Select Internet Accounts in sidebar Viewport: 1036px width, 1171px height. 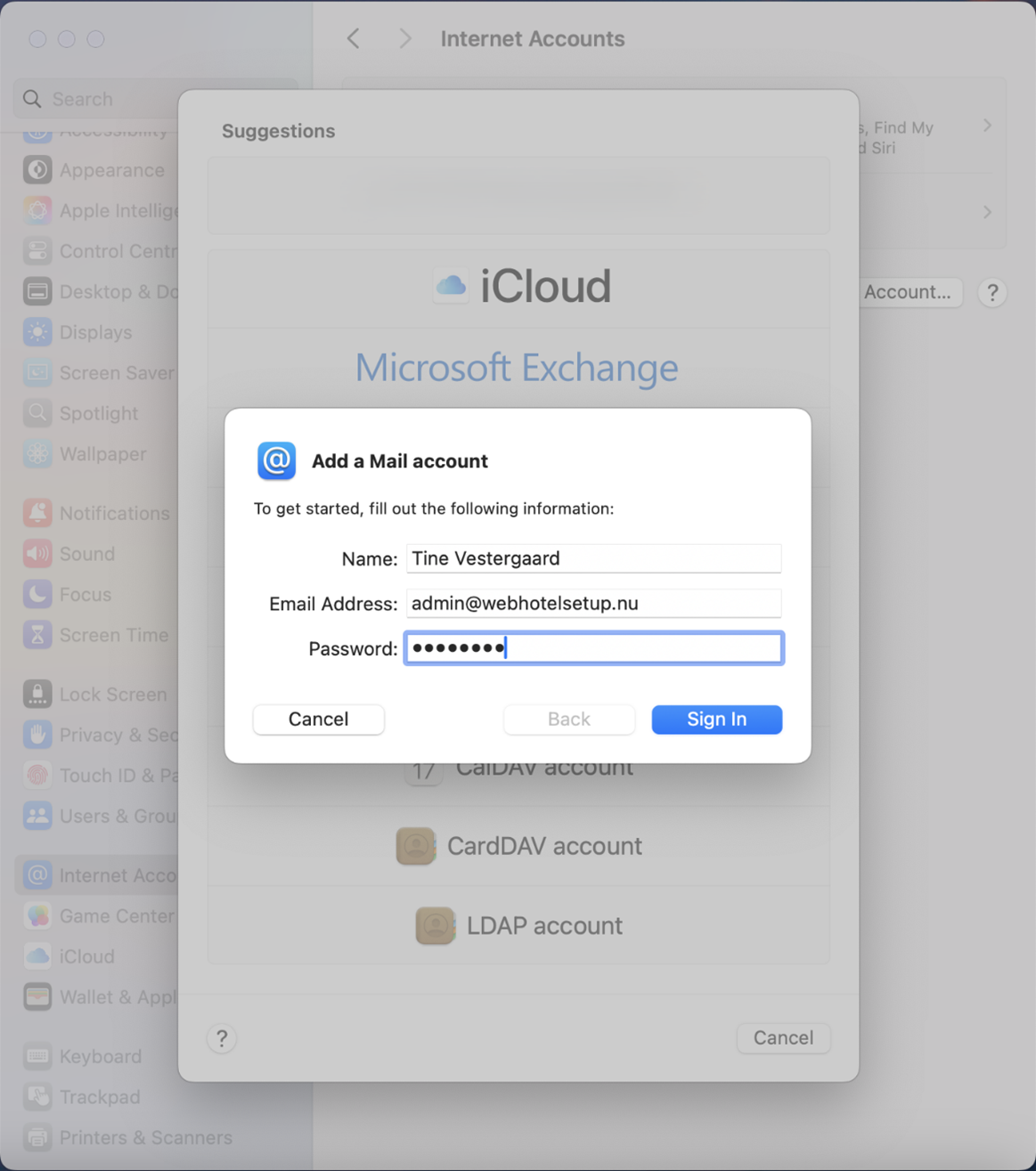tap(96, 875)
